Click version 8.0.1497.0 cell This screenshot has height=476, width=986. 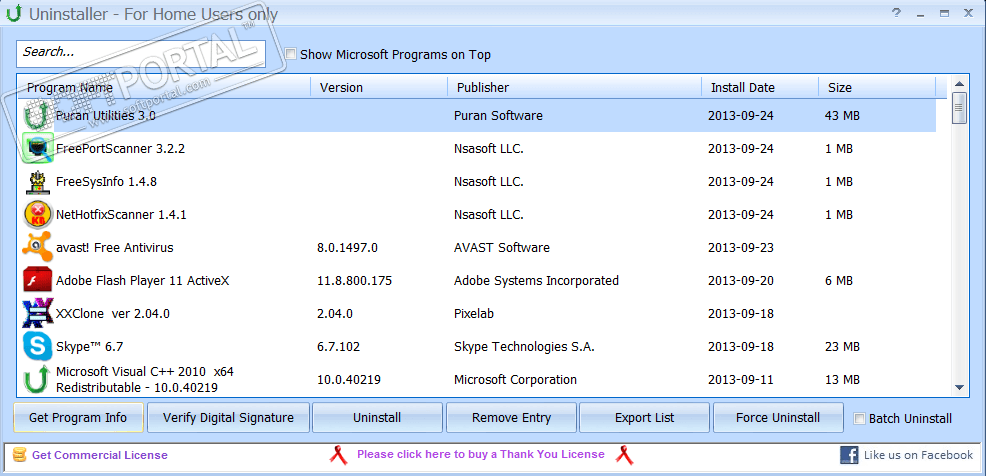348,247
